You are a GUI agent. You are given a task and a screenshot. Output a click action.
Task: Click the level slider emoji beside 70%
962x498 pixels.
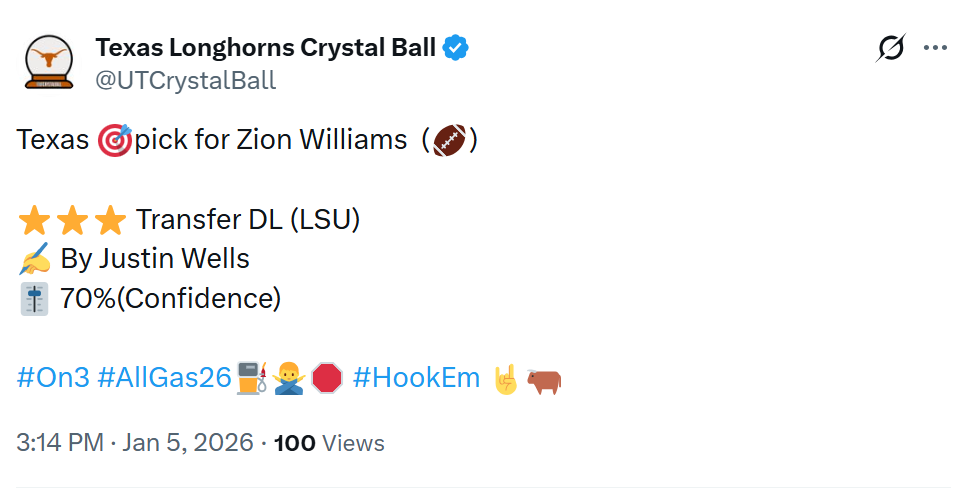click(x=34, y=299)
